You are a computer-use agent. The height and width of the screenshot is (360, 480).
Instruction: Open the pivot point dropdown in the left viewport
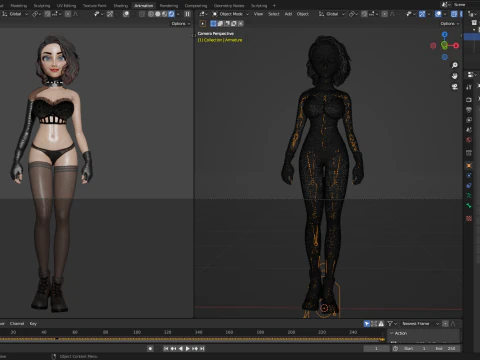[x=36, y=14]
